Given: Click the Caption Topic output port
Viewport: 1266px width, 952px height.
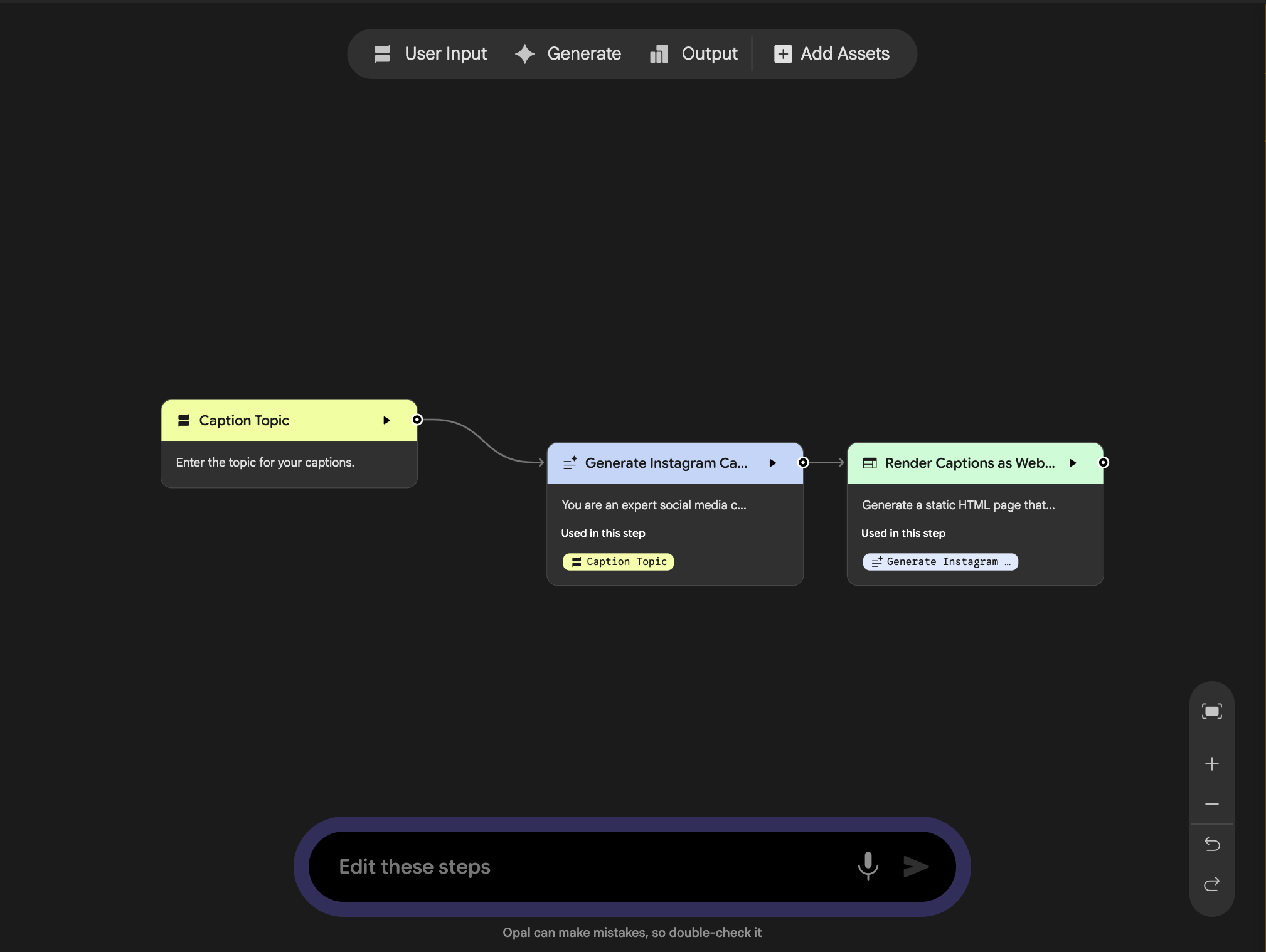Looking at the screenshot, I should tap(417, 420).
